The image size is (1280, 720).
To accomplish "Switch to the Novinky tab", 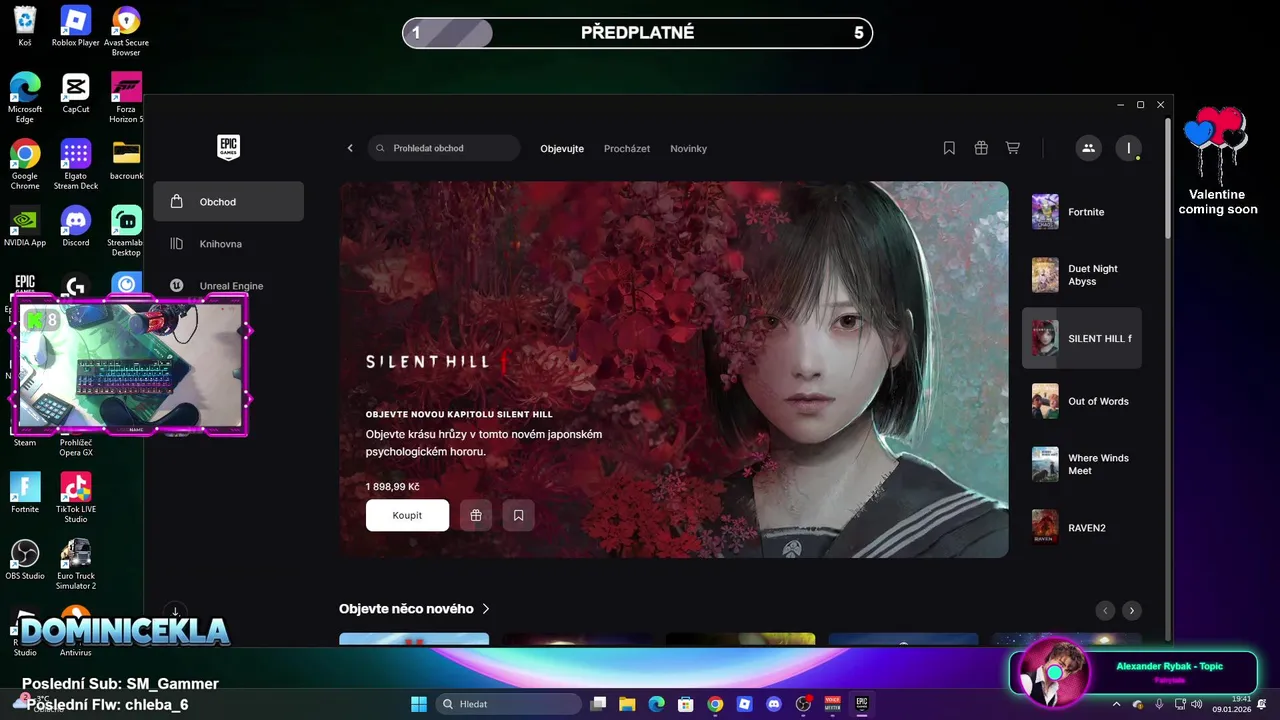I will [x=688, y=148].
